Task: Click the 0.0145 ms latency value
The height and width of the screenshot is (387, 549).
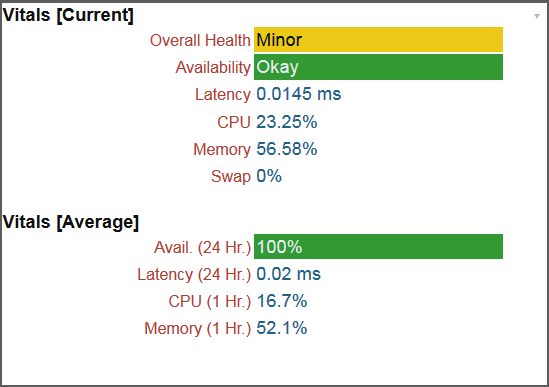Action: click(299, 94)
